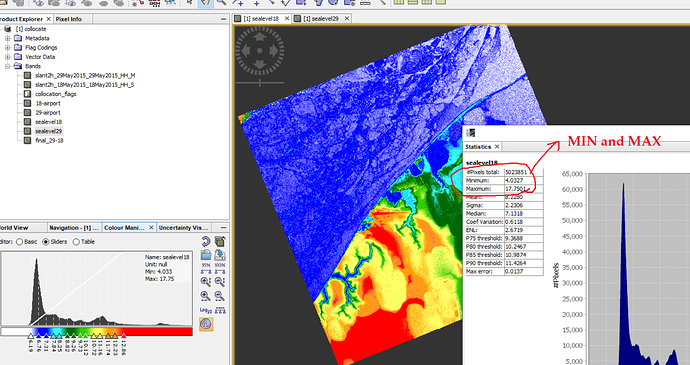Image resolution: width=690 pixels, height=365 pixels.
Task: Switch to the sealevel29 image tab
Action: 321,18
